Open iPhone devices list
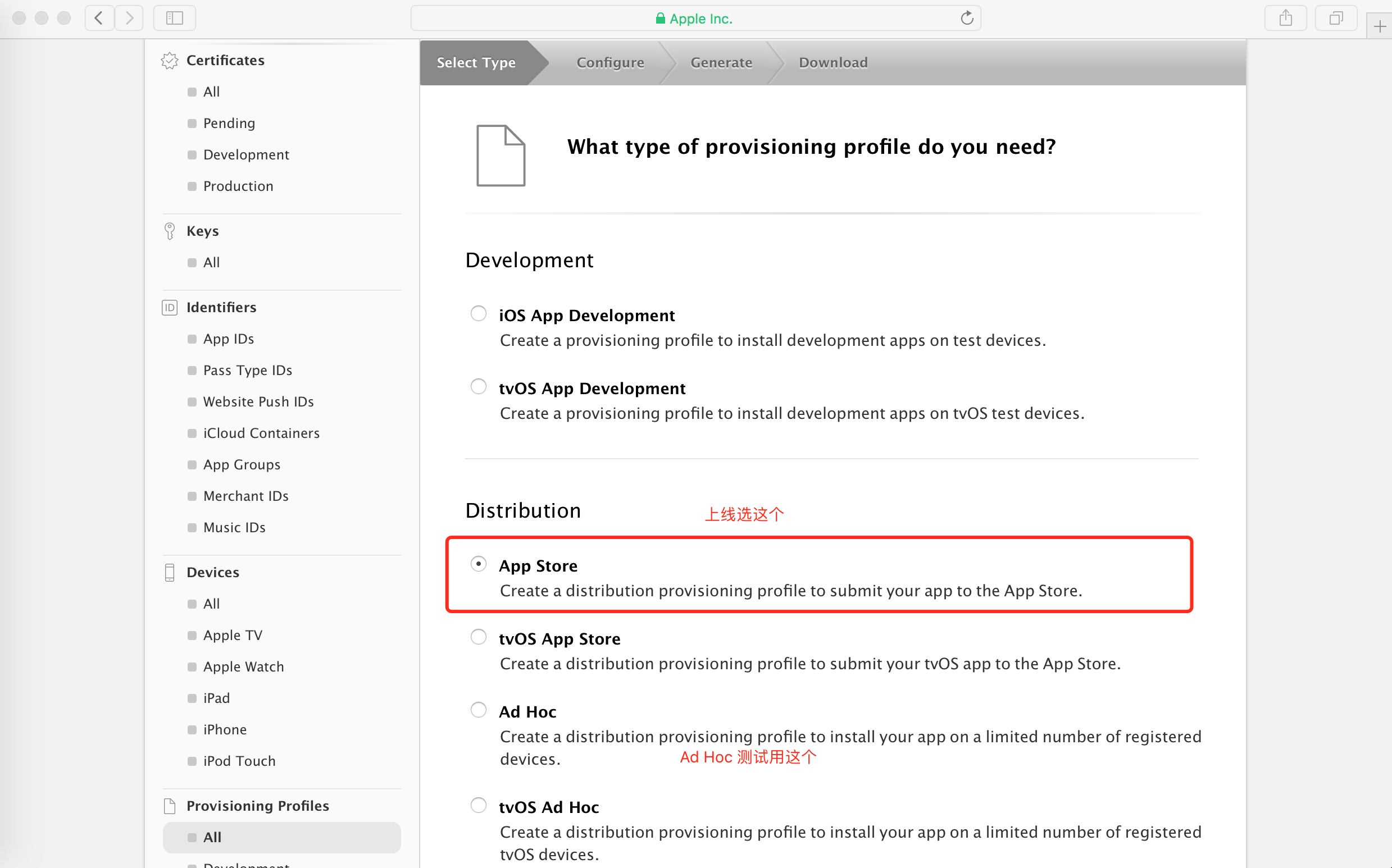This screenshot has width=1392, height=868. [225, 730]
